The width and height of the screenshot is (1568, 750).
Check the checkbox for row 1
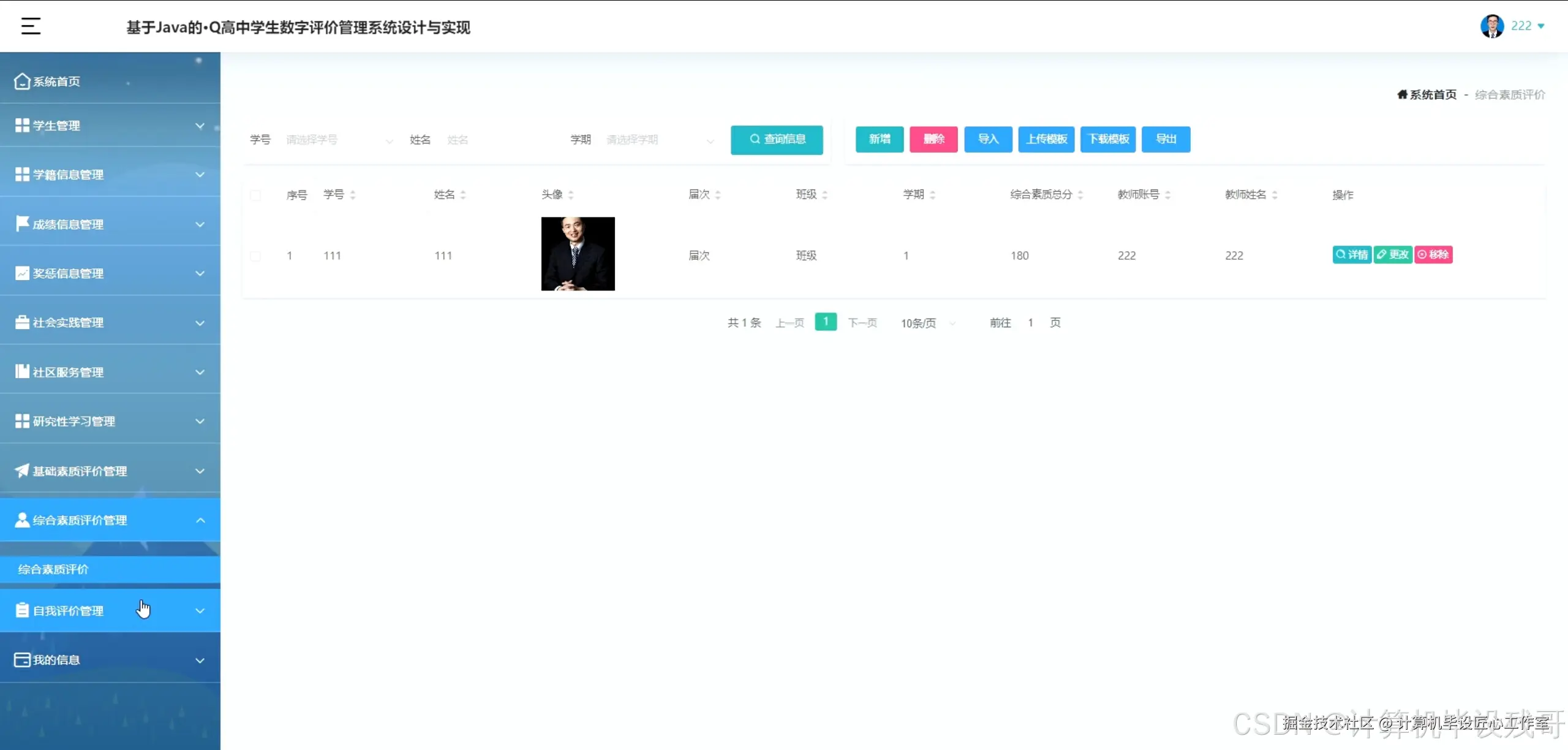pyautogui.click(x=255, y=256)
